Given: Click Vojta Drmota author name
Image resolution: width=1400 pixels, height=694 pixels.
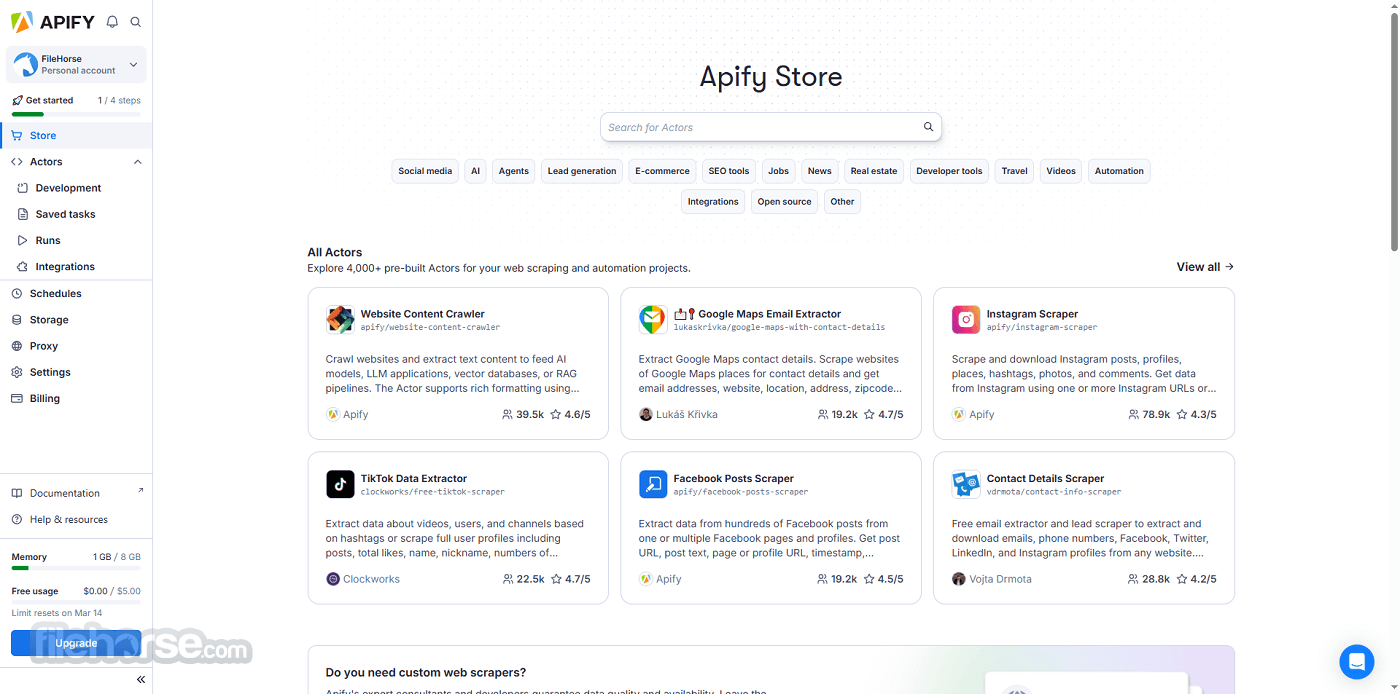Looking at the screenshot, I should (1000, 579).
